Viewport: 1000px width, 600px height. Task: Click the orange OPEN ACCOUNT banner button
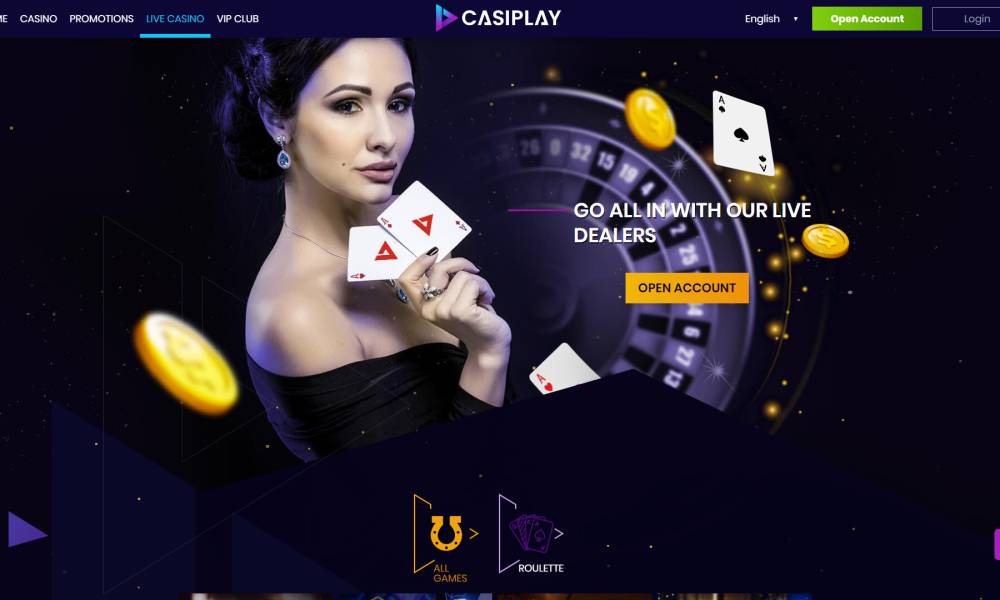click(x=687, y=288)
